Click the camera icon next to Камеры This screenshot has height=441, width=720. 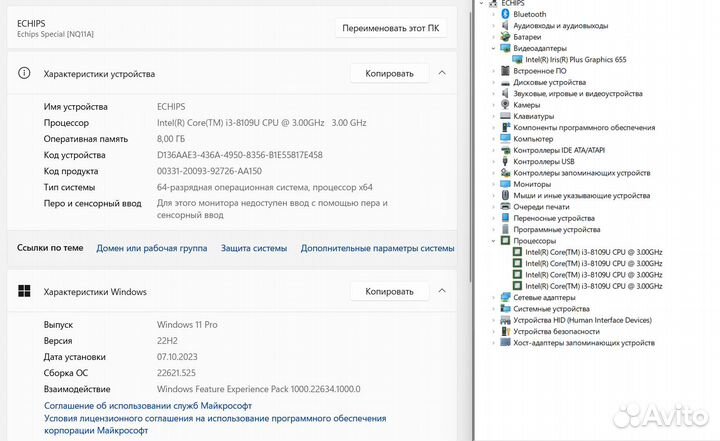coord(506,105)
